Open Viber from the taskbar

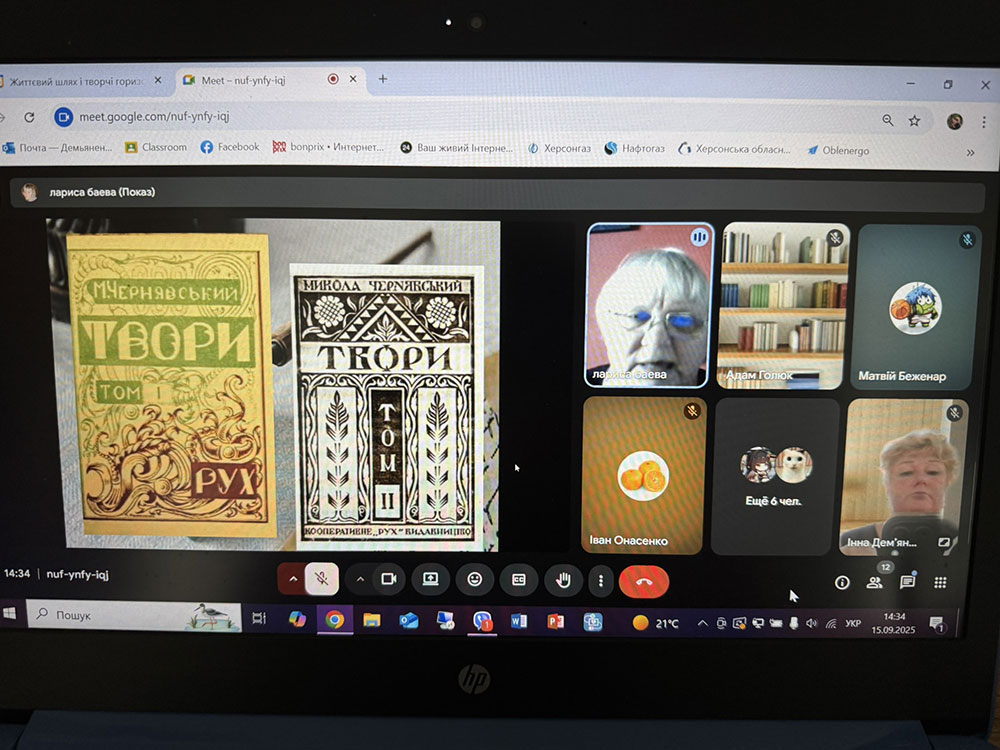[482, 621]
